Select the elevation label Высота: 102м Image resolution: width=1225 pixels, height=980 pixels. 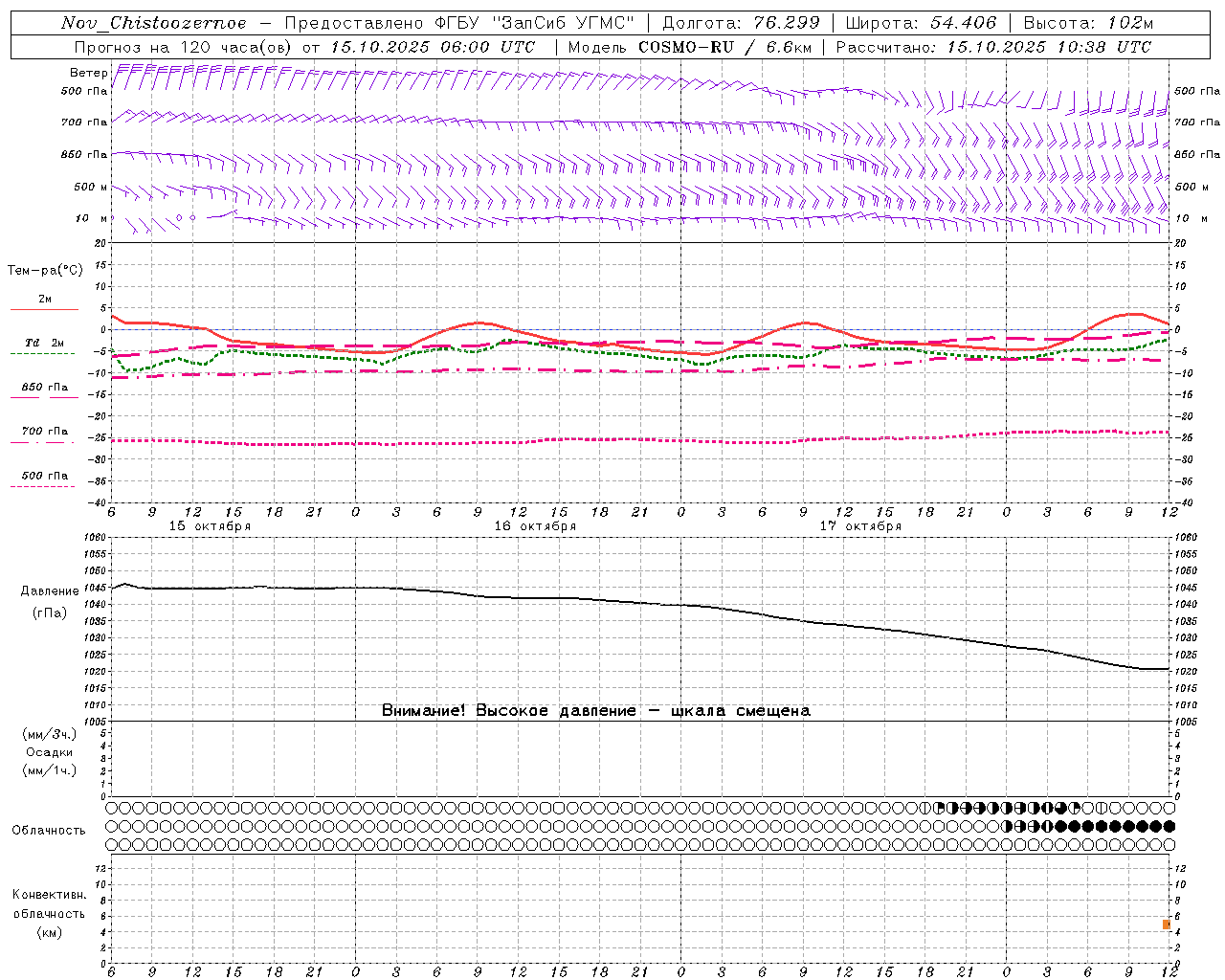tap(1088, 23)
